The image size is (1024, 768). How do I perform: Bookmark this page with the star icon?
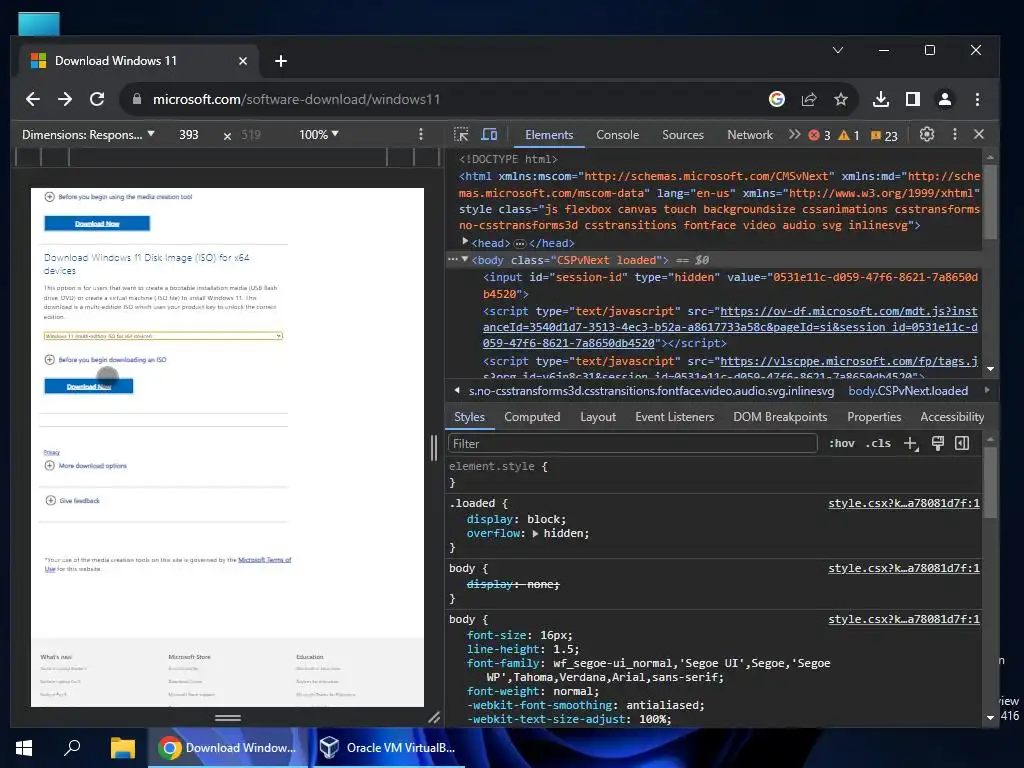pos(840,99)
